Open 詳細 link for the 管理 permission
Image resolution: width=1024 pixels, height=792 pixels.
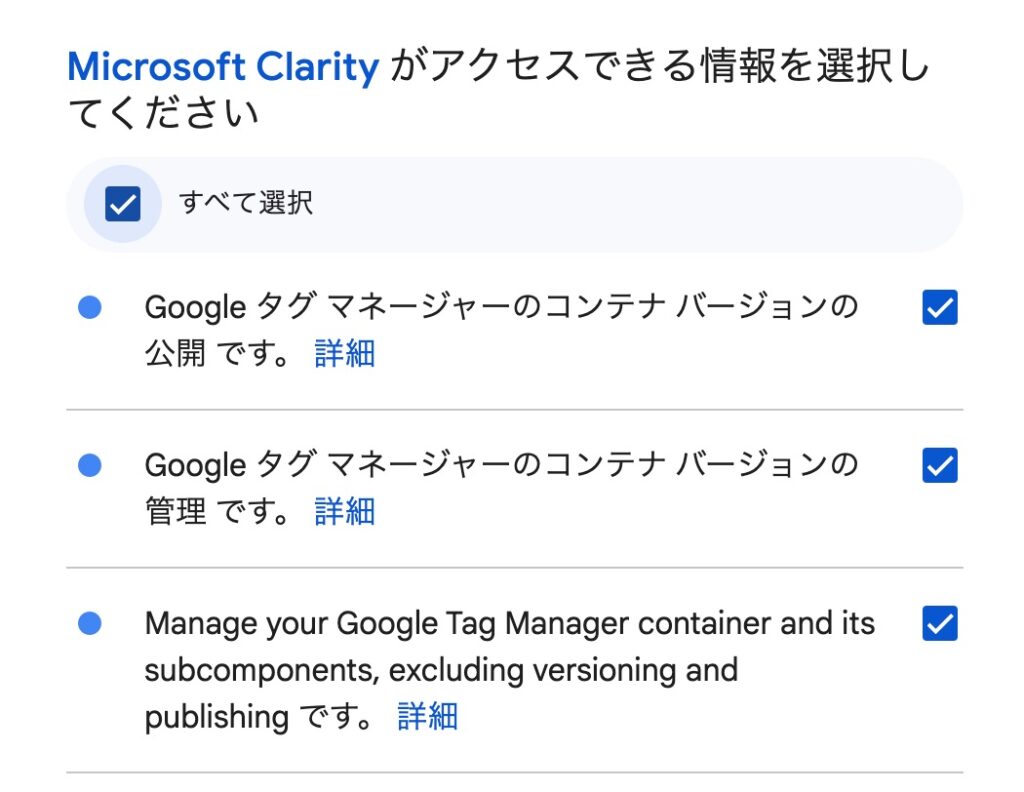tap(345, 511)
